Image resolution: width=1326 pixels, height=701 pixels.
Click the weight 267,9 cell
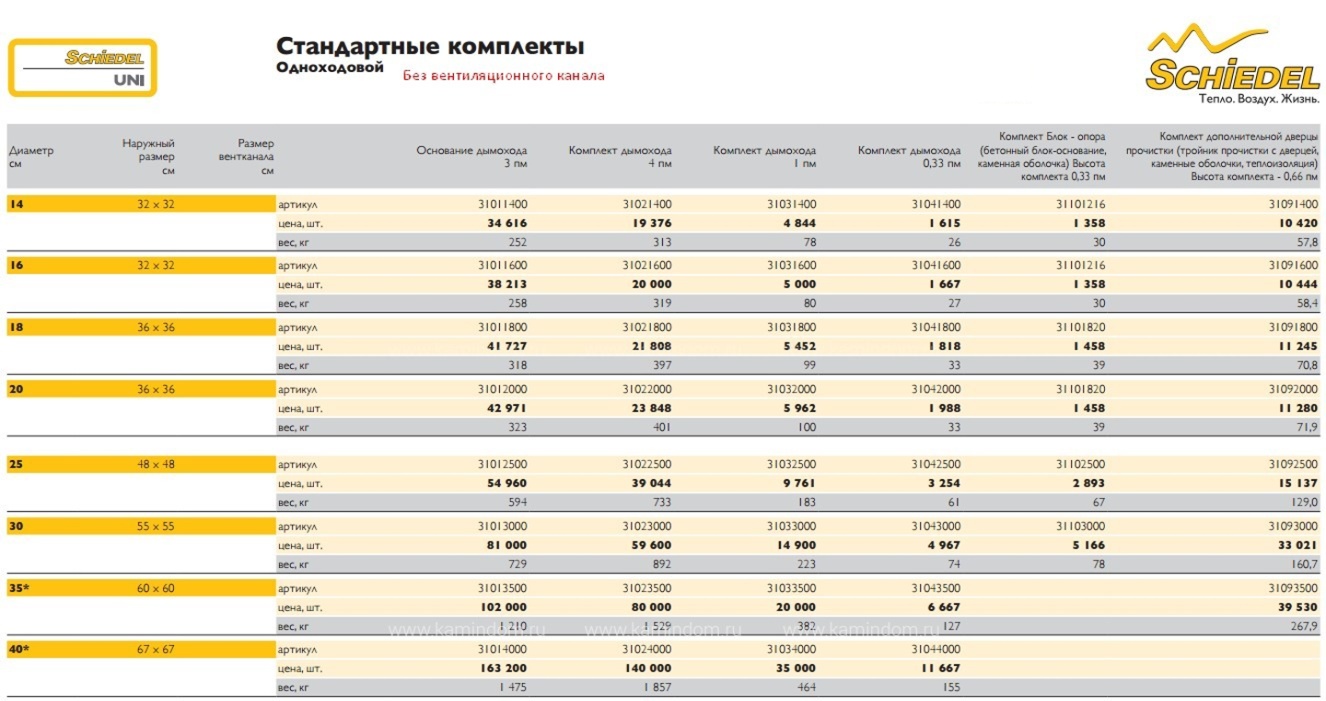coord(1301,626)
